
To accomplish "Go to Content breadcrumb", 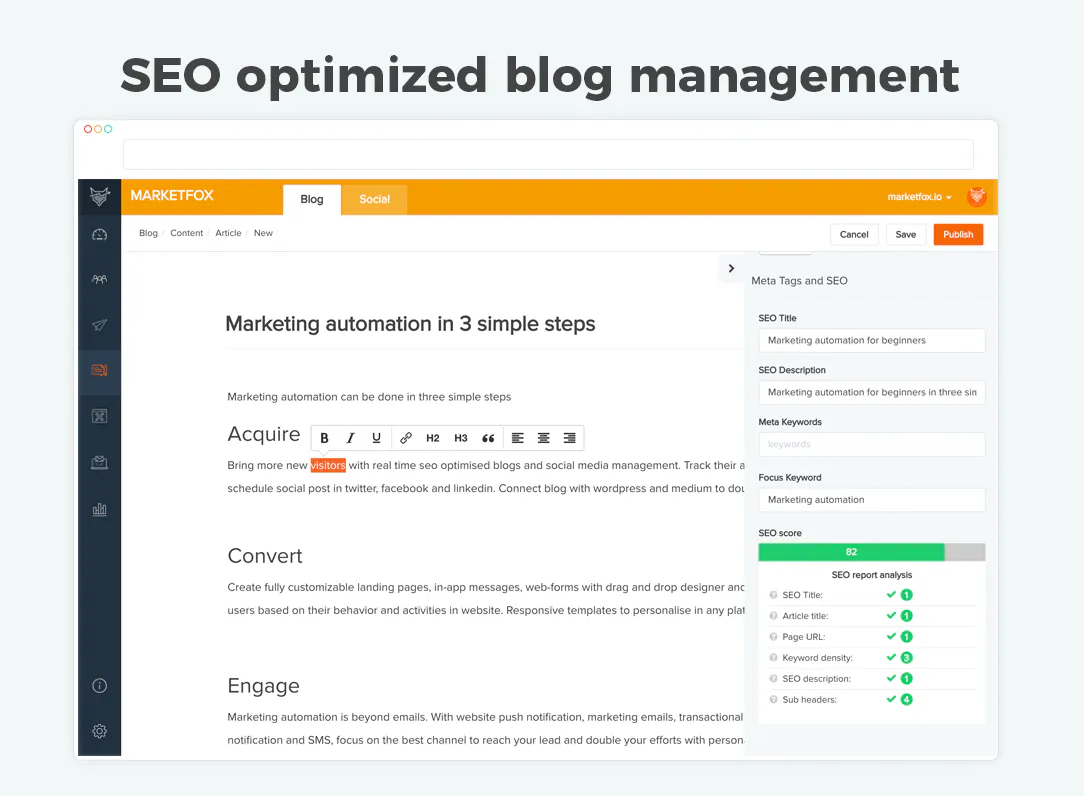I will 187,233.
